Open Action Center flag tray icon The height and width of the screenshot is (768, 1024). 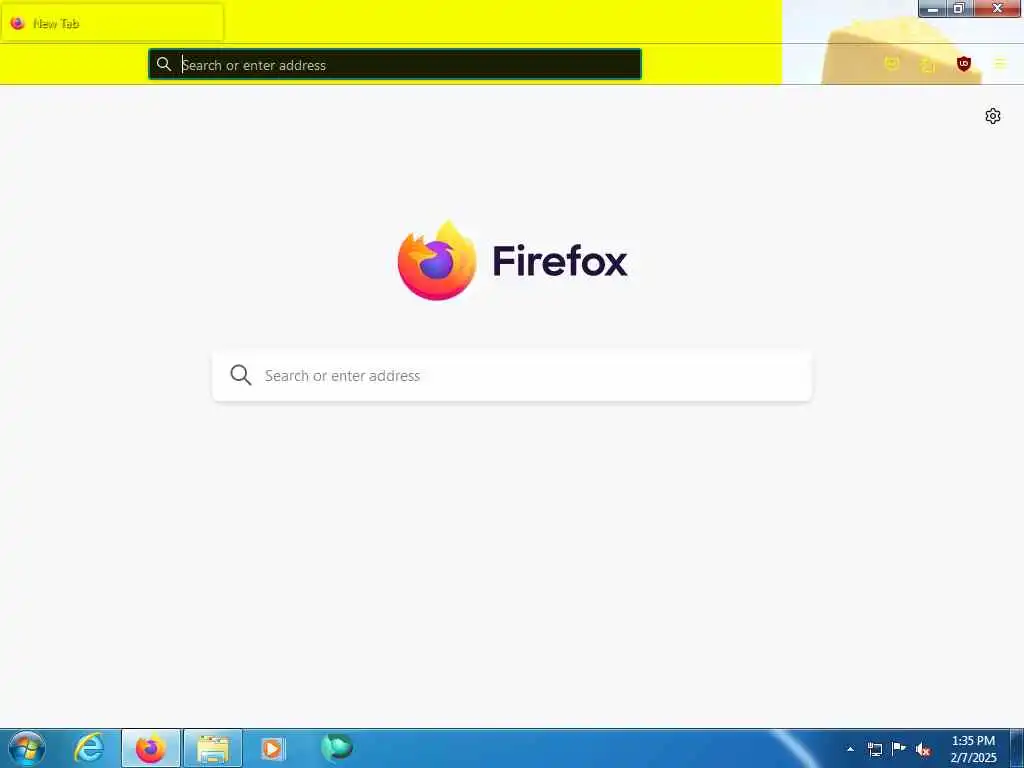click(x=899, y=748)
